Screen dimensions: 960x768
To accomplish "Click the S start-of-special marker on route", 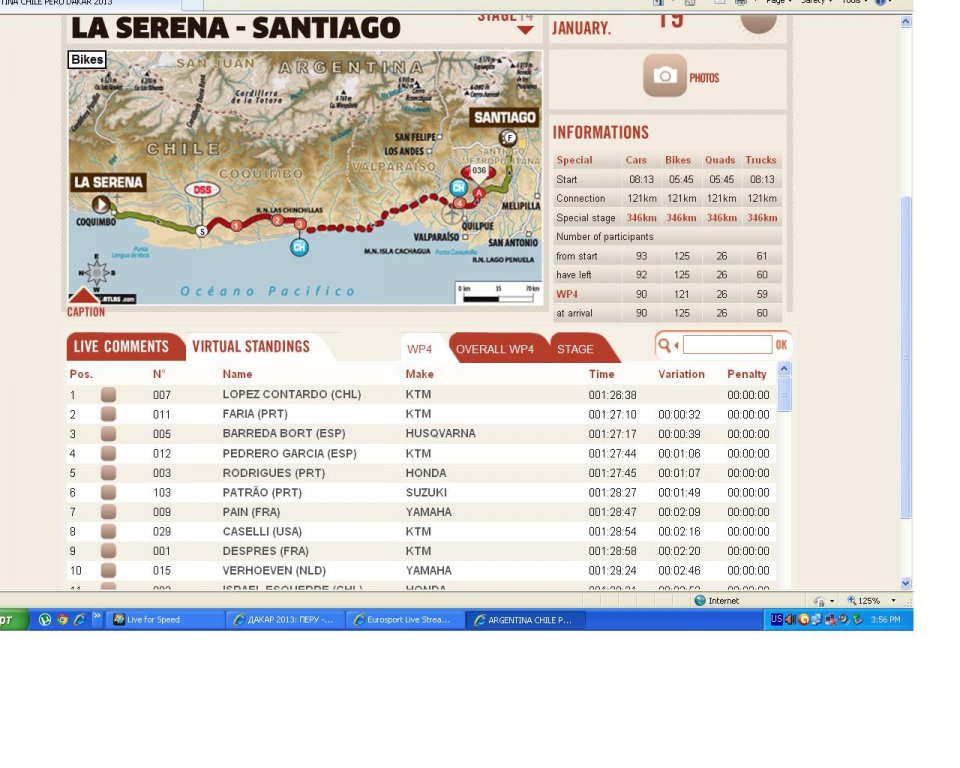I will coord(201,231).
